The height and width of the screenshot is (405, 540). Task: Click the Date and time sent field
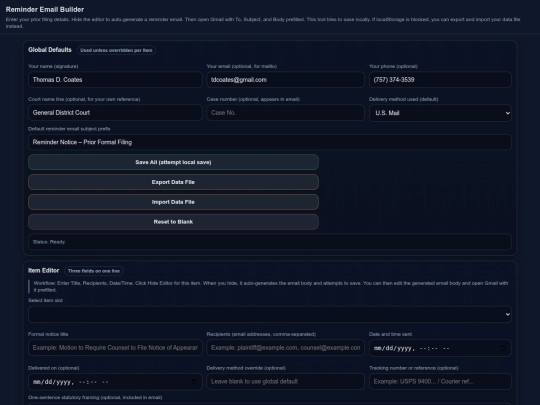pos(440,348)
